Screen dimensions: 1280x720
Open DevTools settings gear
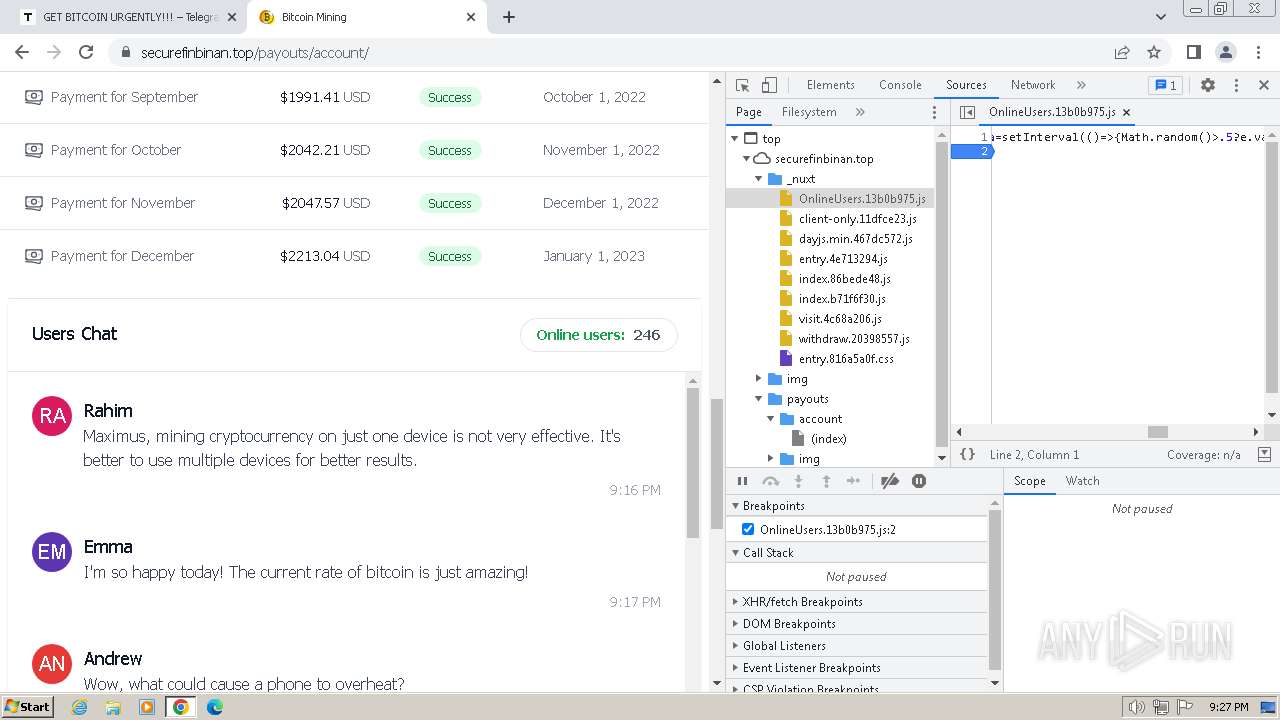pos(1208,85)
